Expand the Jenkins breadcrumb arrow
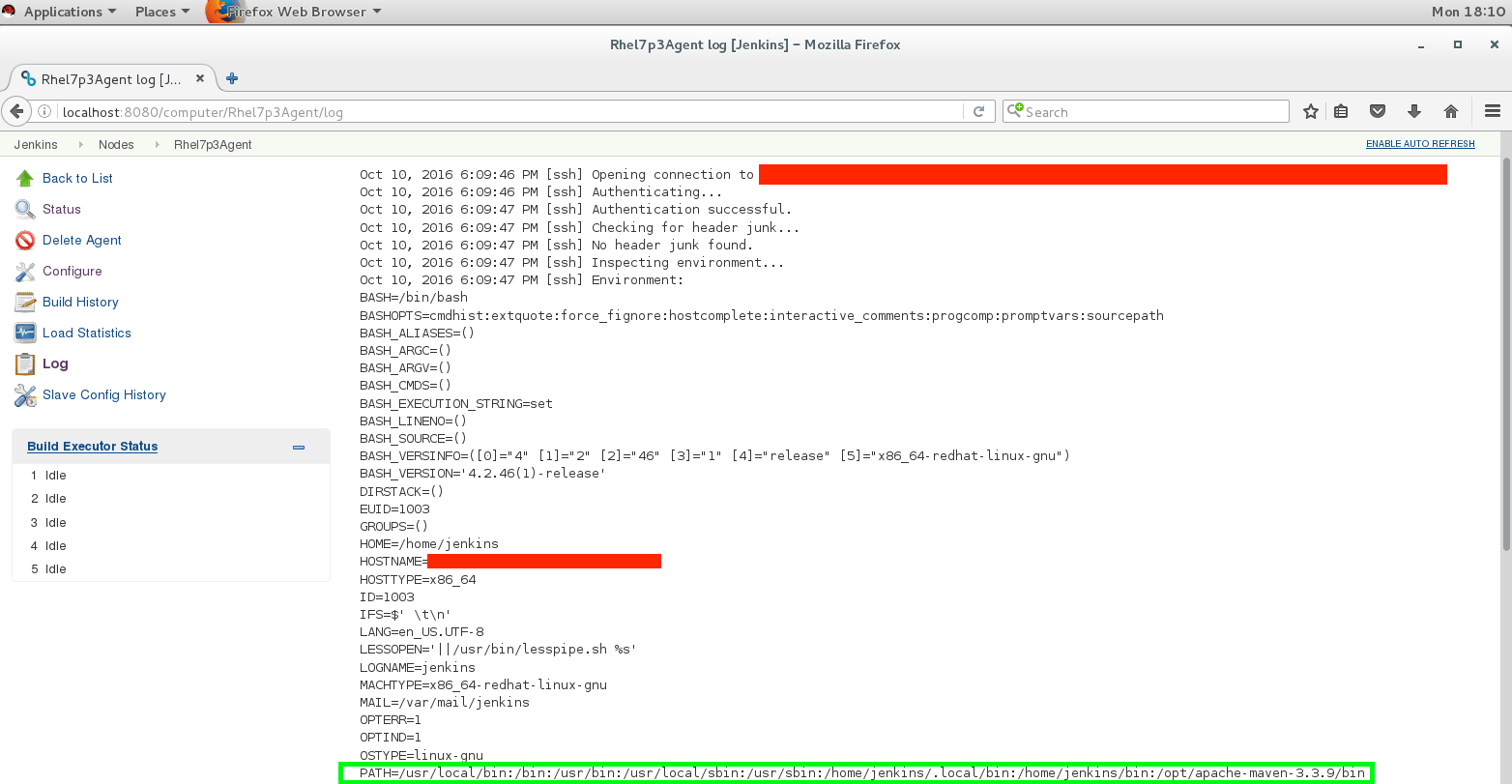1512x784 pixels. [81, 145]
